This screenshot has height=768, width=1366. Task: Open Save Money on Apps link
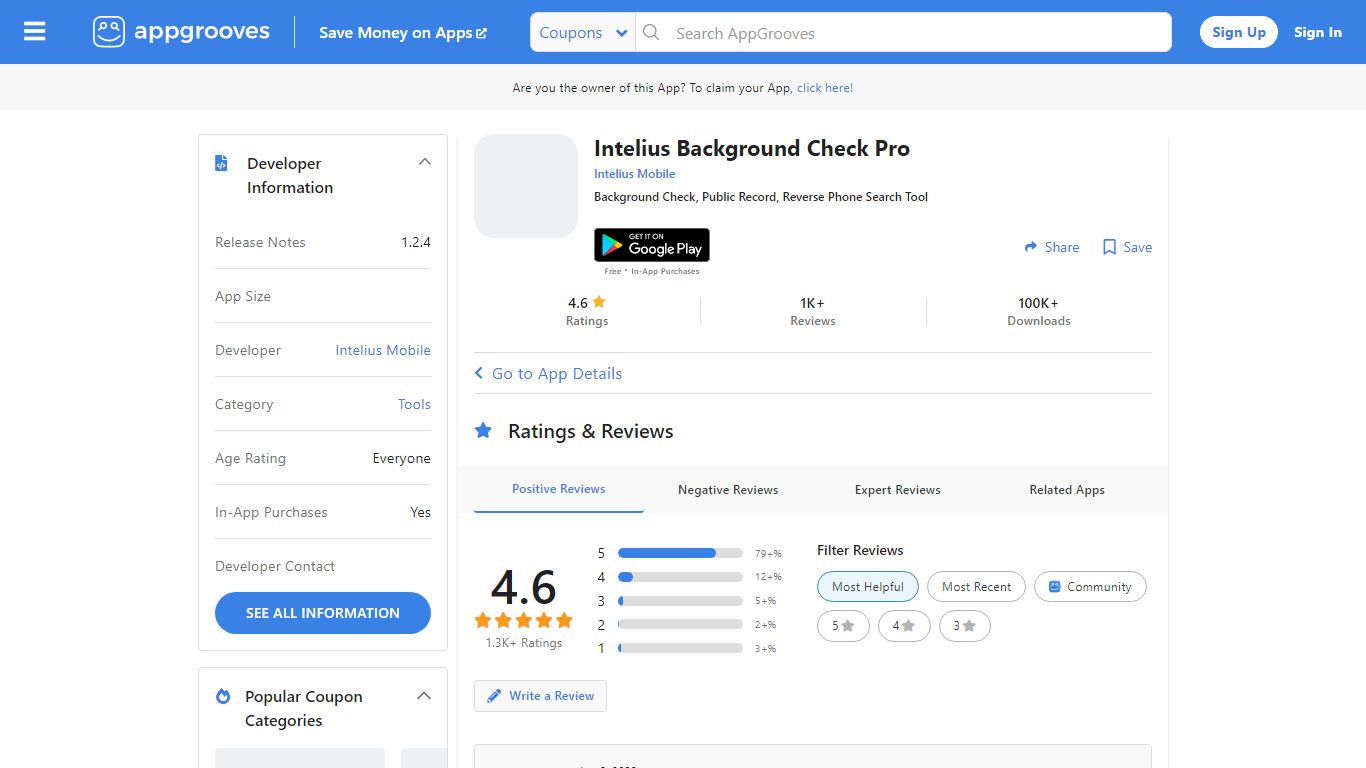403,33
